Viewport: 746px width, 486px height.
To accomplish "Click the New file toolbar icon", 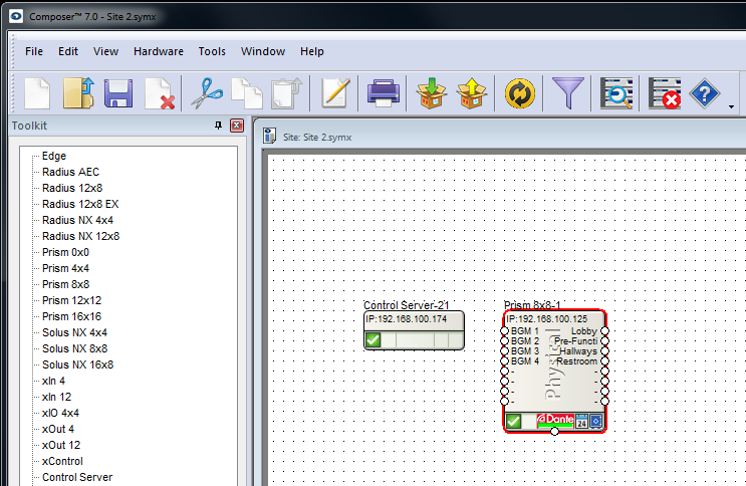I will 37,93.
